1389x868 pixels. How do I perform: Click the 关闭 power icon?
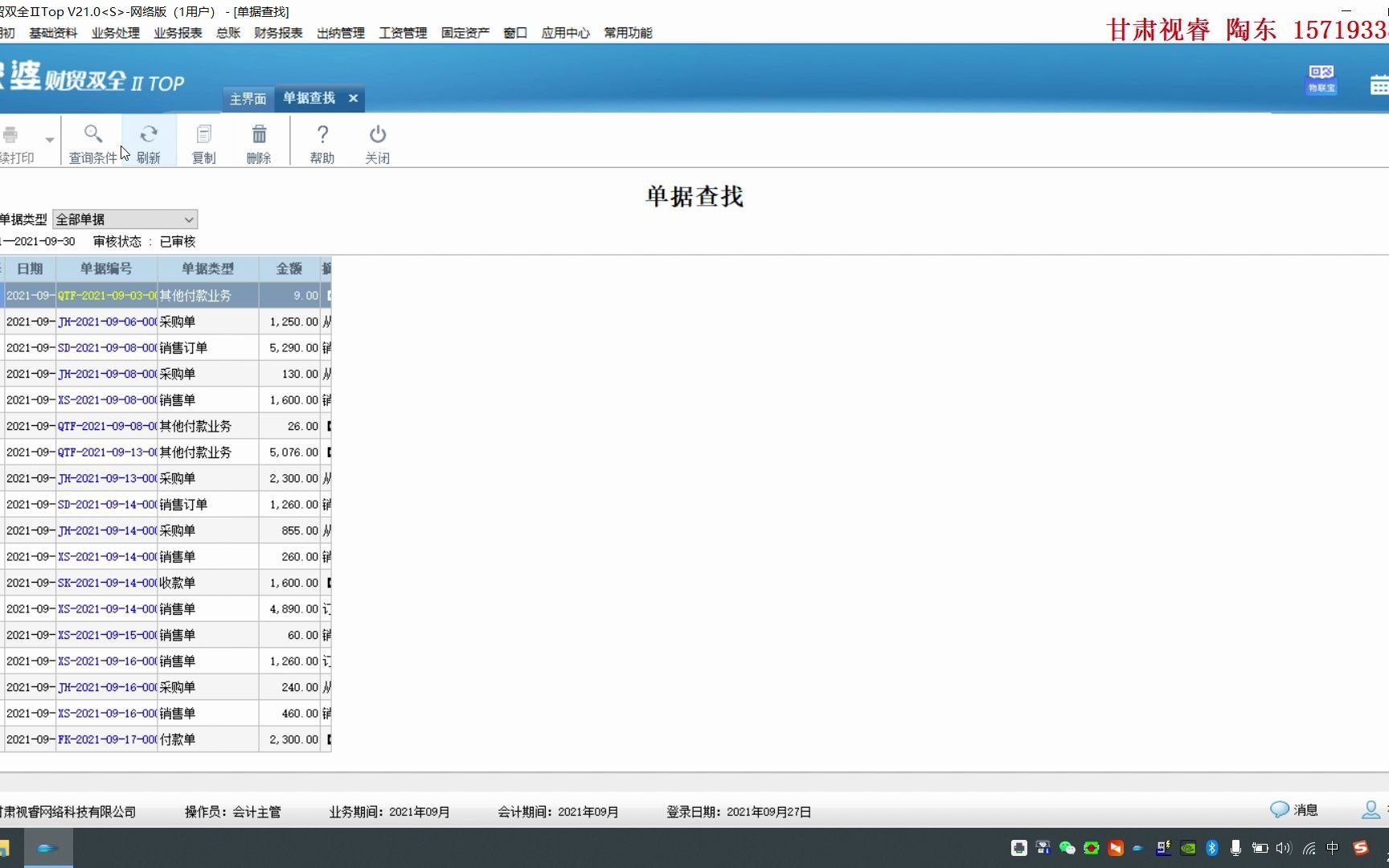click(378, 133)
